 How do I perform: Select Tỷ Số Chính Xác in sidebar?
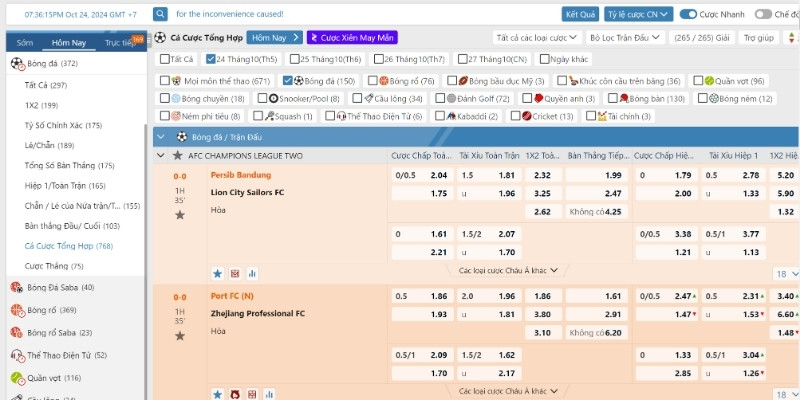[x=63, y=125]
